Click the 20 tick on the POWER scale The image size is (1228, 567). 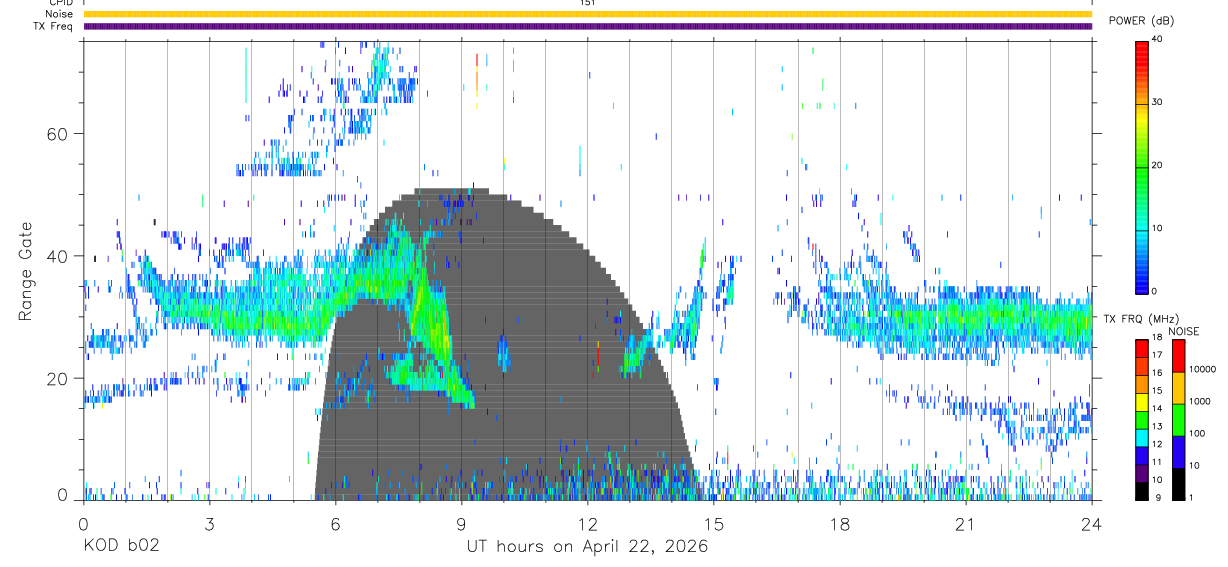point(1157,165)
